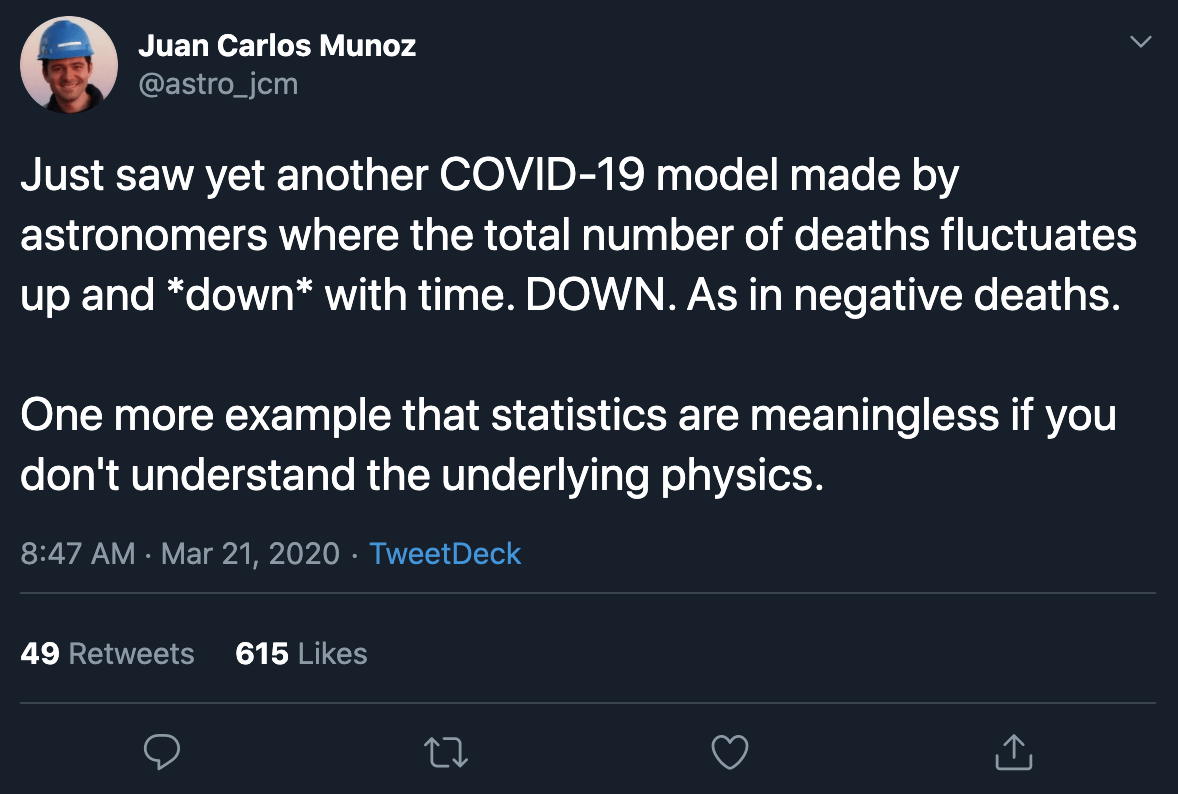Show the 615 Likes list
This screenshot has width=1178, height=794.
[301, 654]
